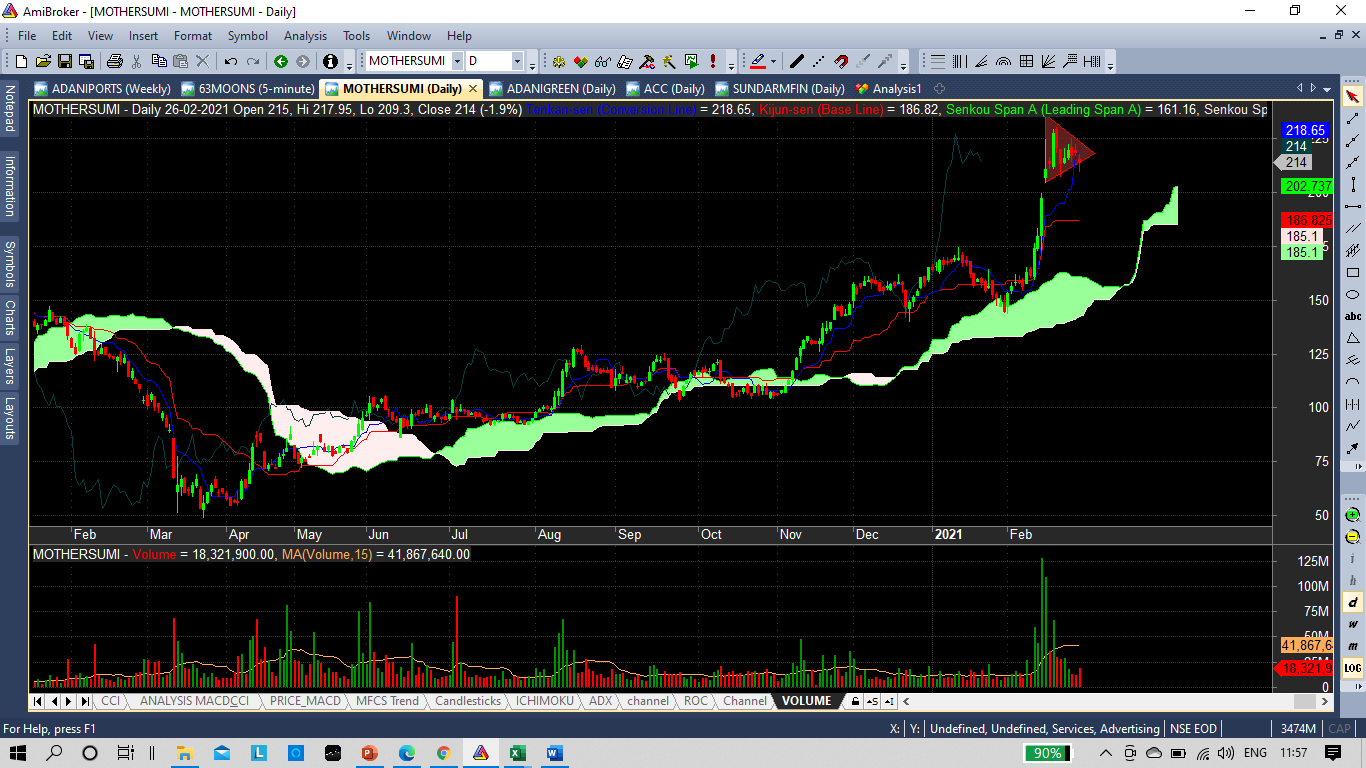Open the pen color dropdown arrow

[773, 61]
